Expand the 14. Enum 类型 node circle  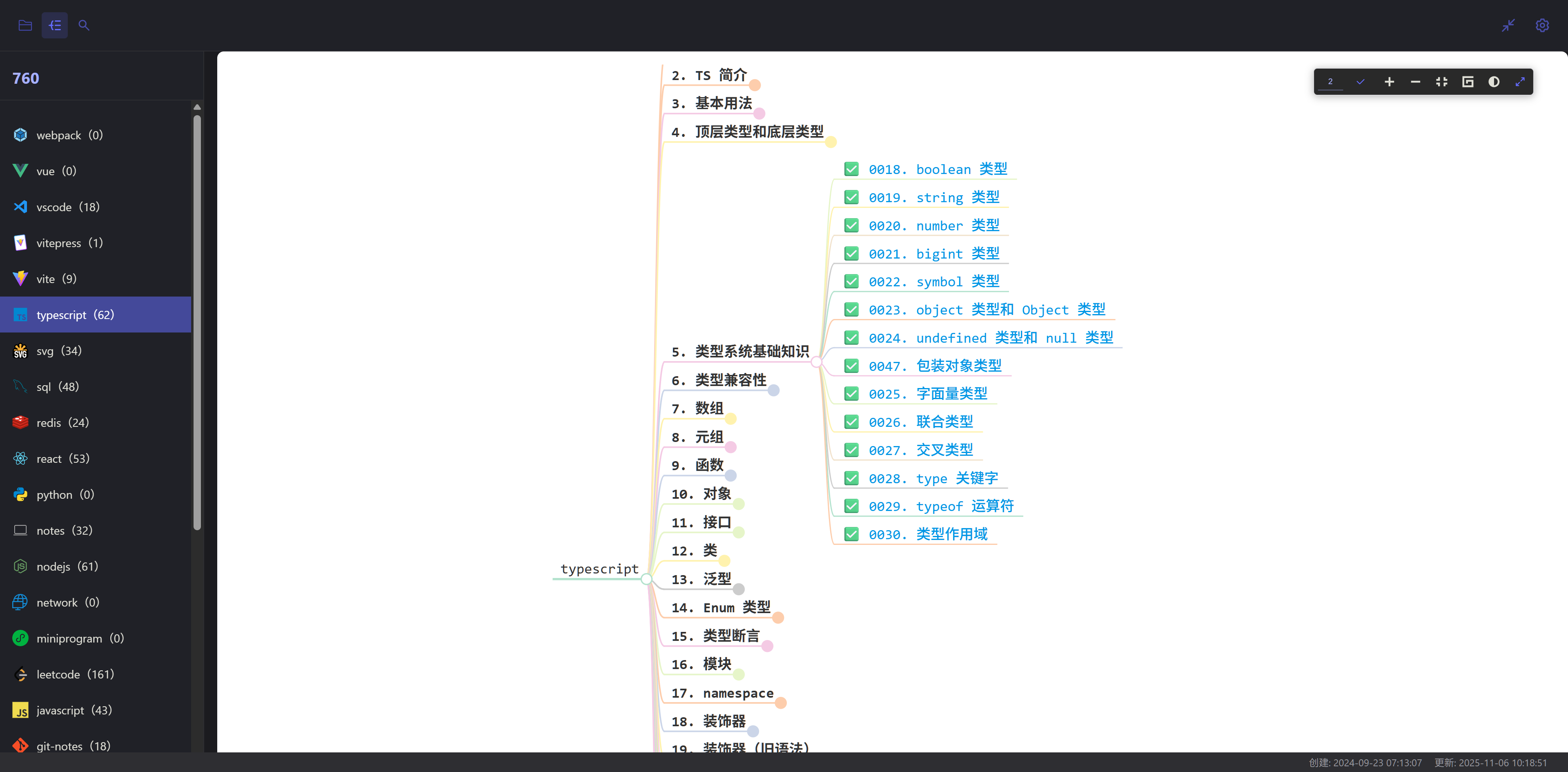[x=778, y=618]
